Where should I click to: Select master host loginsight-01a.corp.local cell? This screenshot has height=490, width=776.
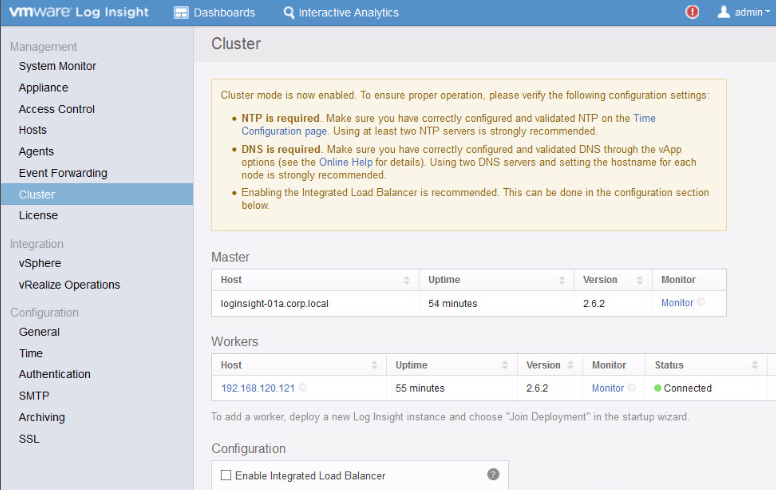pos(315,303)
